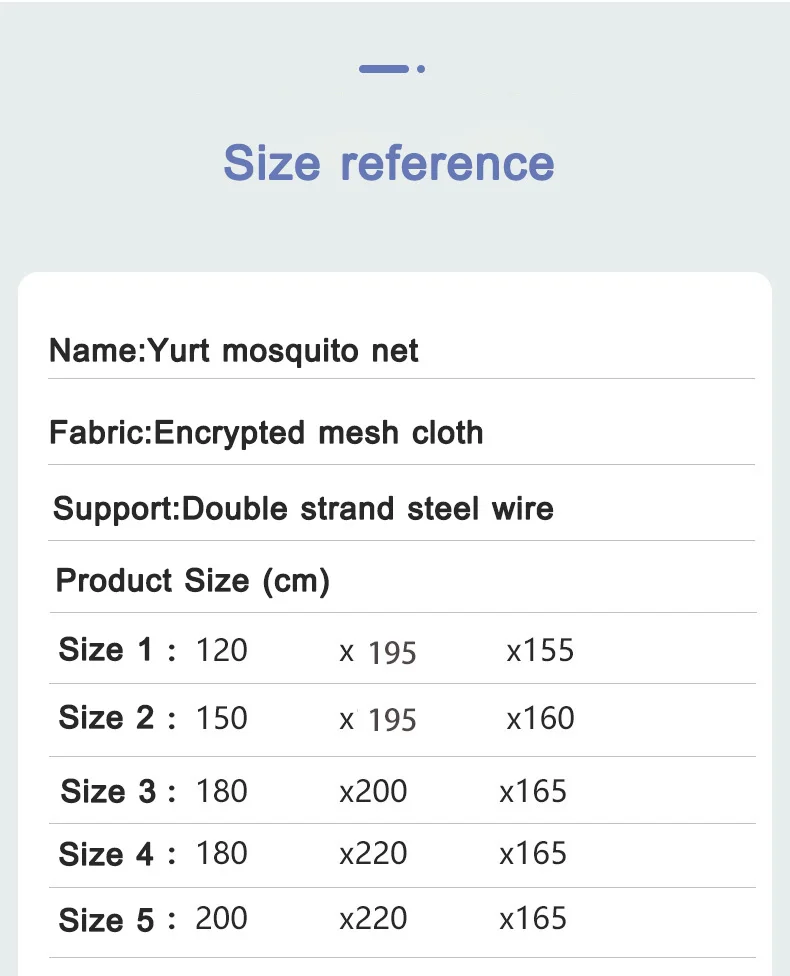
Task: Click the blue dash decoration above heading
Action: [x=384, y=68]
